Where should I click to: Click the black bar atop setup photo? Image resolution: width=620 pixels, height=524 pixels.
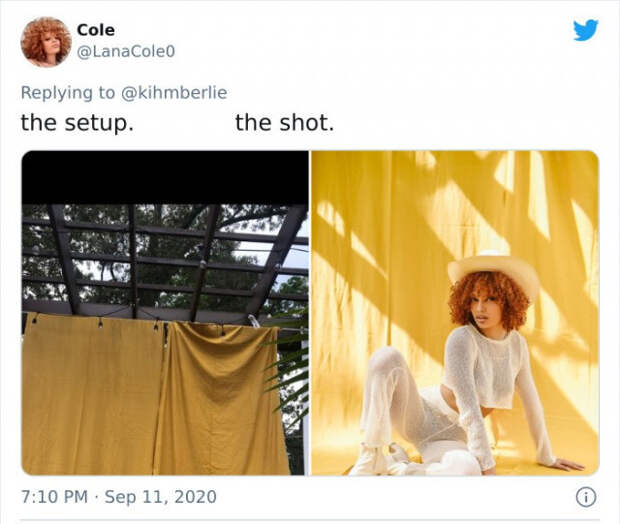click(165, 178)
